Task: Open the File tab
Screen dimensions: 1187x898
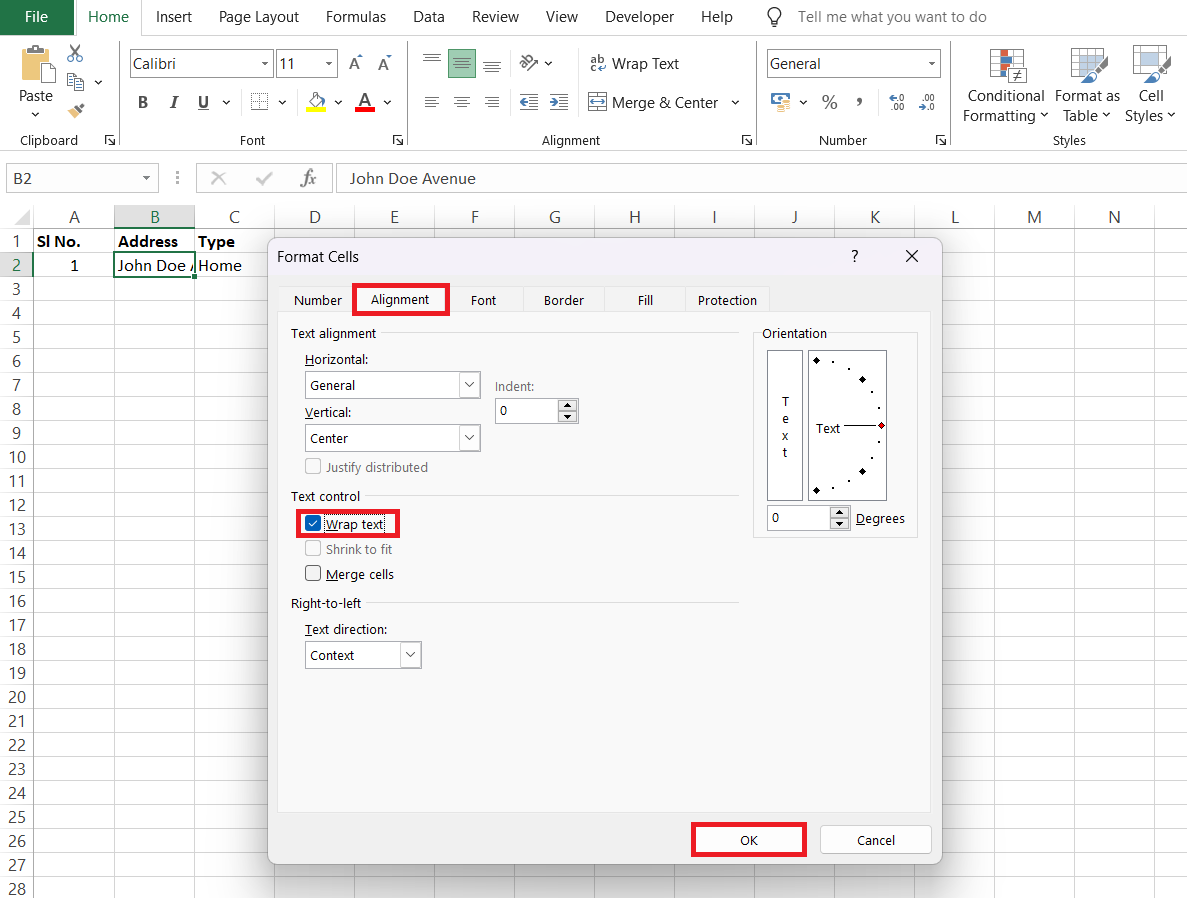Action: tap(36, 17)
